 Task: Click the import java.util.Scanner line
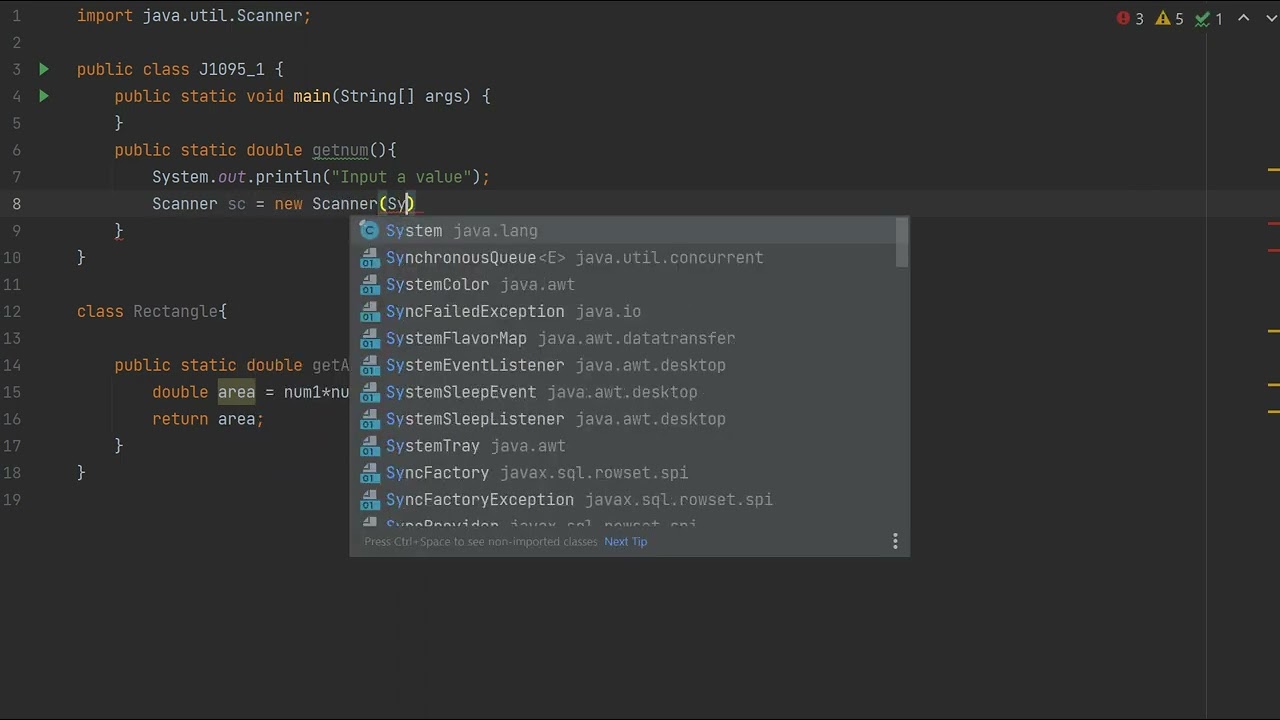194,16
